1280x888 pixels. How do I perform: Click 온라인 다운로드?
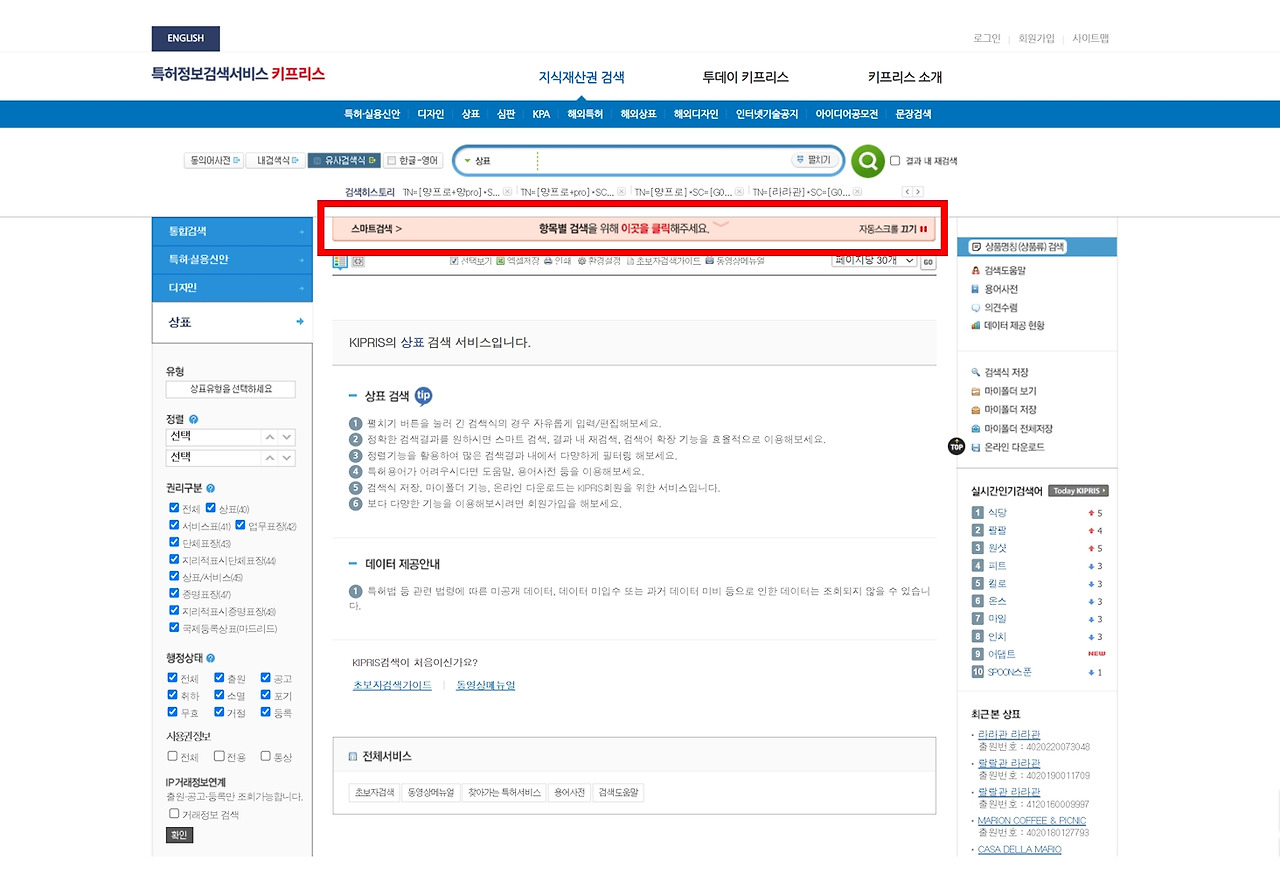1008,447
